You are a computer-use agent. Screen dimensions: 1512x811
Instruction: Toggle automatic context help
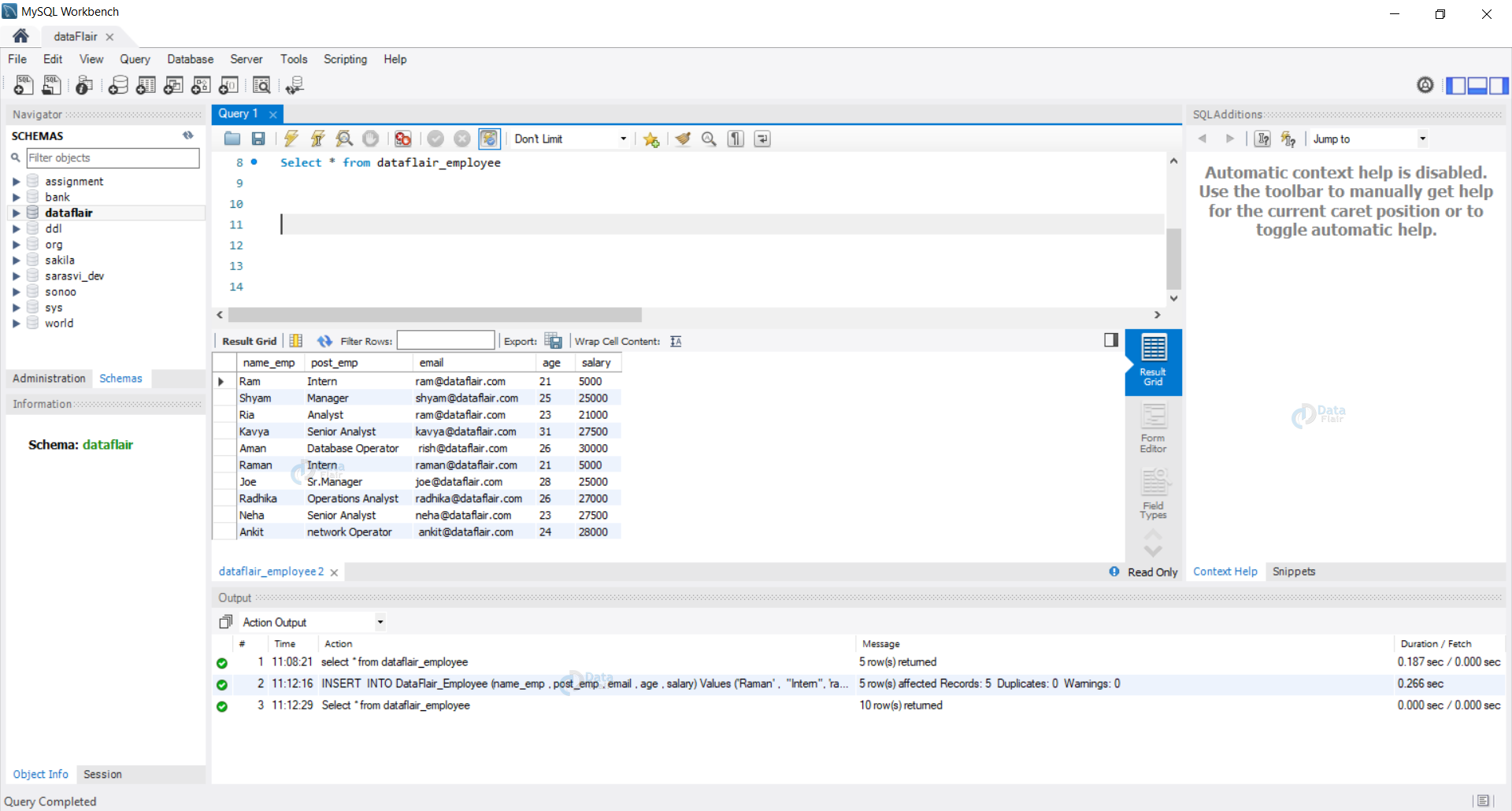click(x=1288, y=139)
